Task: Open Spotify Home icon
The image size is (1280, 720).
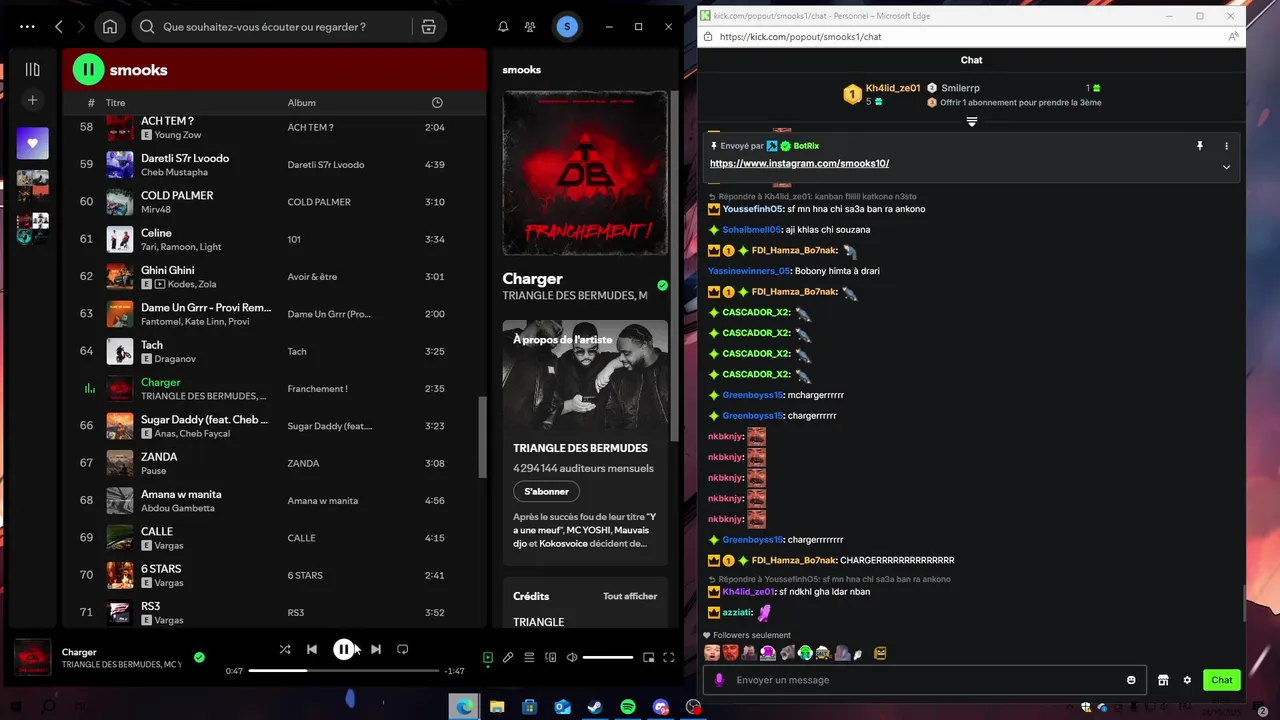Action: click(x=110, y=27)
